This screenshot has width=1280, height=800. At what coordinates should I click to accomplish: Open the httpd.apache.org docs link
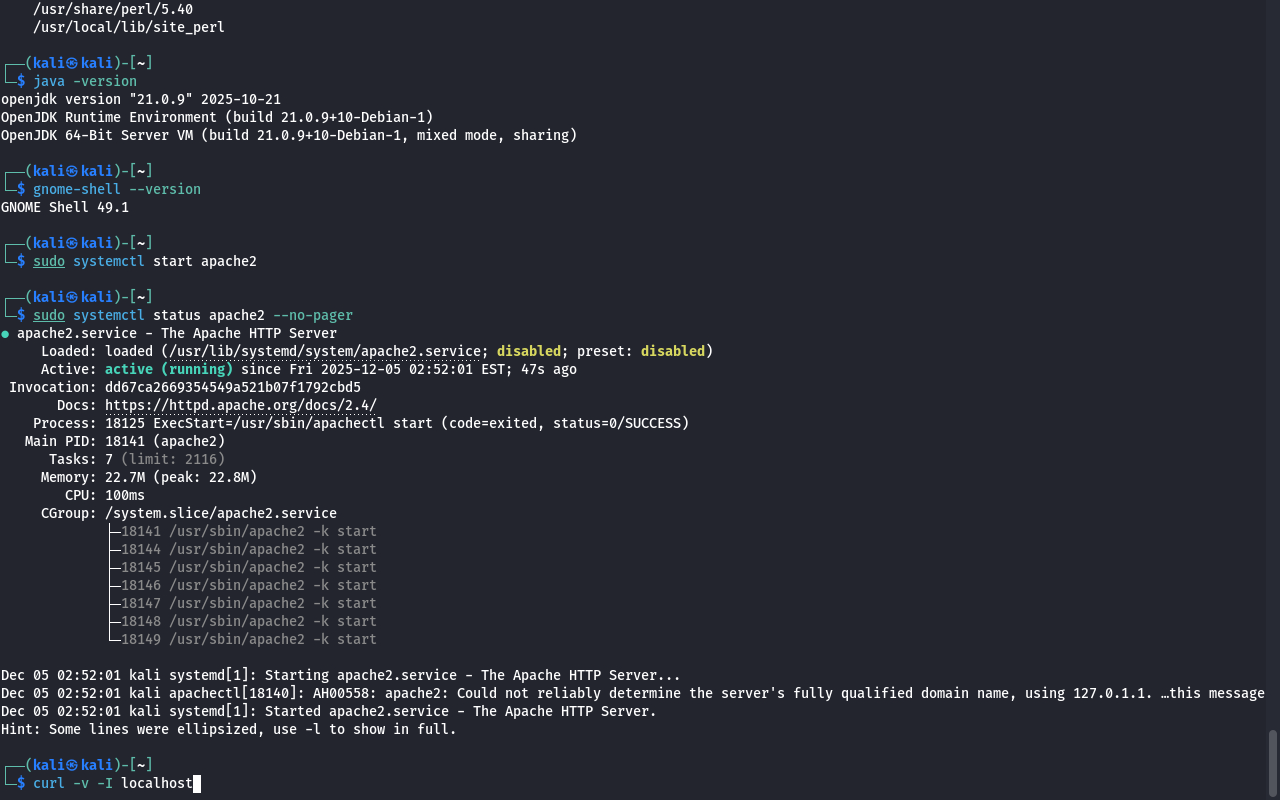(x=240, y=405)
